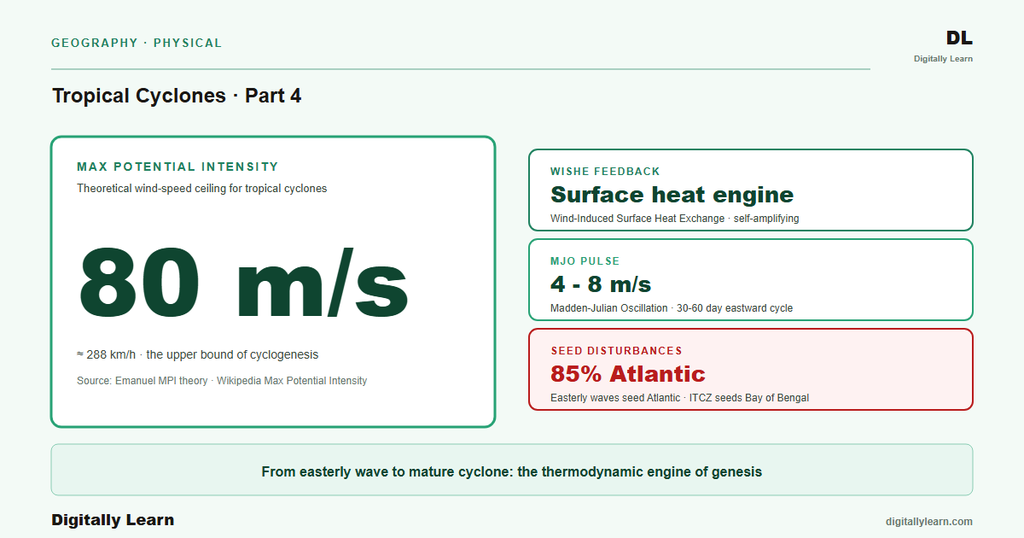
Task: Click the 'Digitally Learn' caption under the DL logo
Action: click(943, 59)
